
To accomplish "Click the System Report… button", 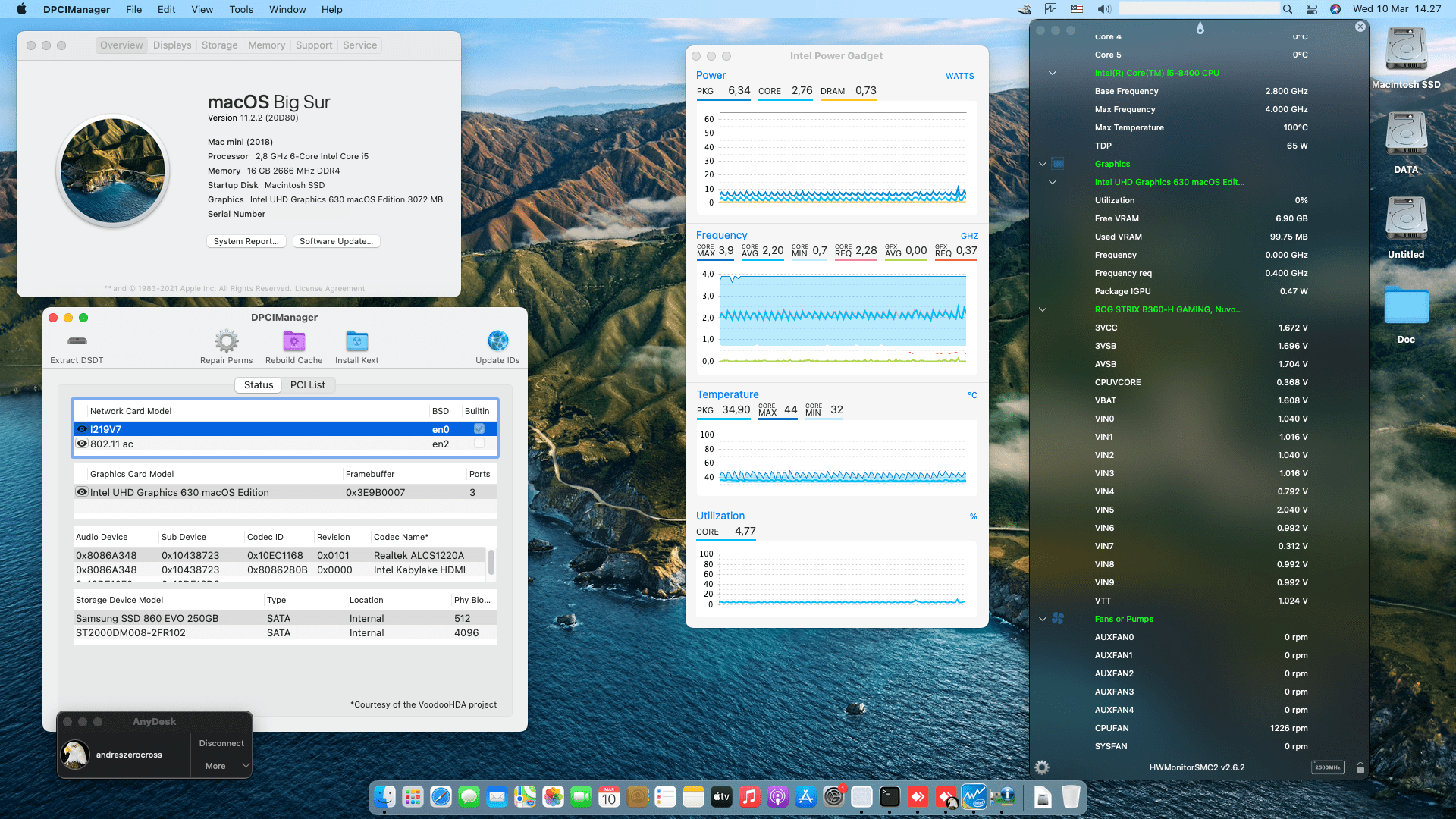I will click(246, 241).
